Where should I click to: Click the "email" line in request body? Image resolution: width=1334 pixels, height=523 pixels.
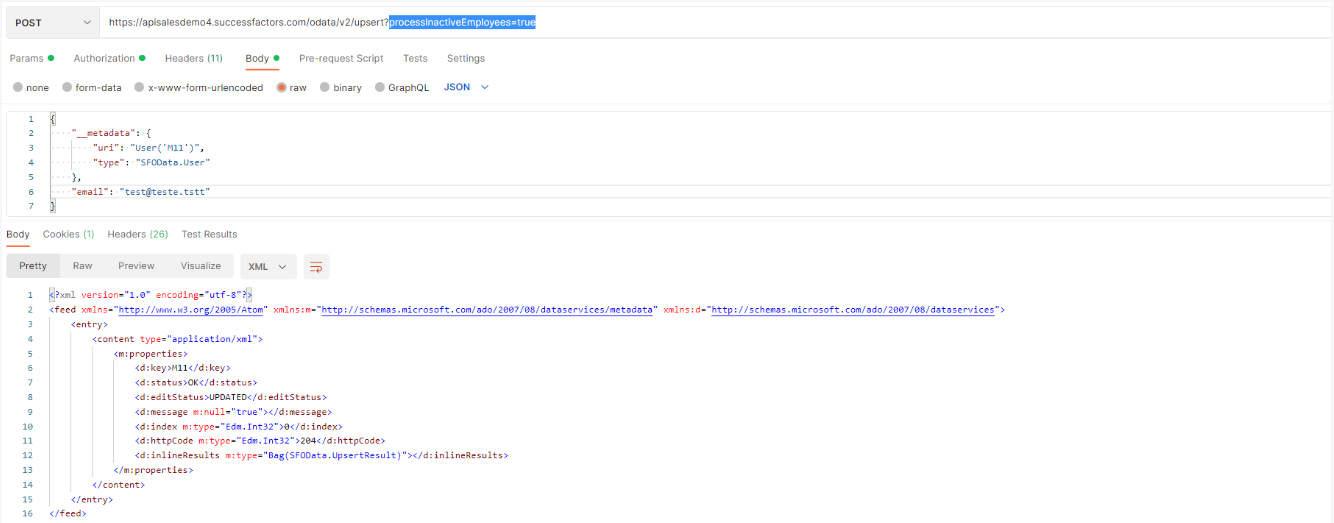(141, 191)
